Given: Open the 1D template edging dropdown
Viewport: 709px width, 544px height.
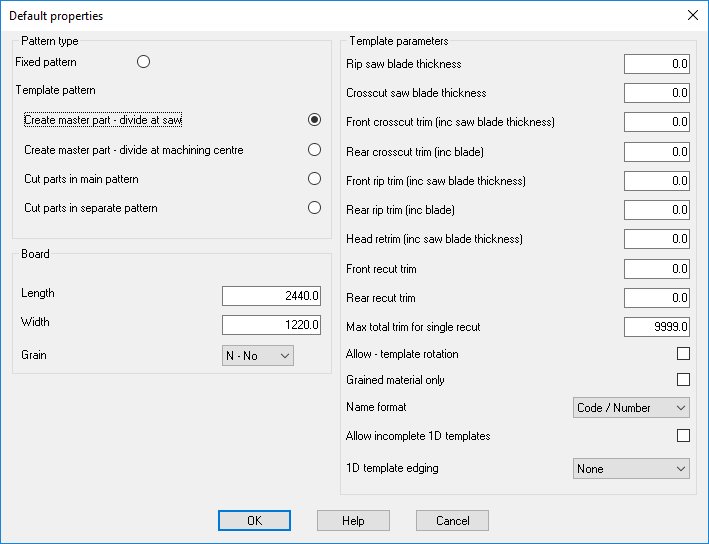Looking at the screenshot, I should 631,468.
